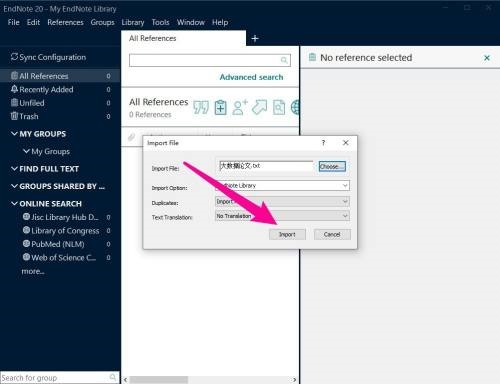Click the find full text icon
The image size is (500, 384).
(x=279, y=107)
